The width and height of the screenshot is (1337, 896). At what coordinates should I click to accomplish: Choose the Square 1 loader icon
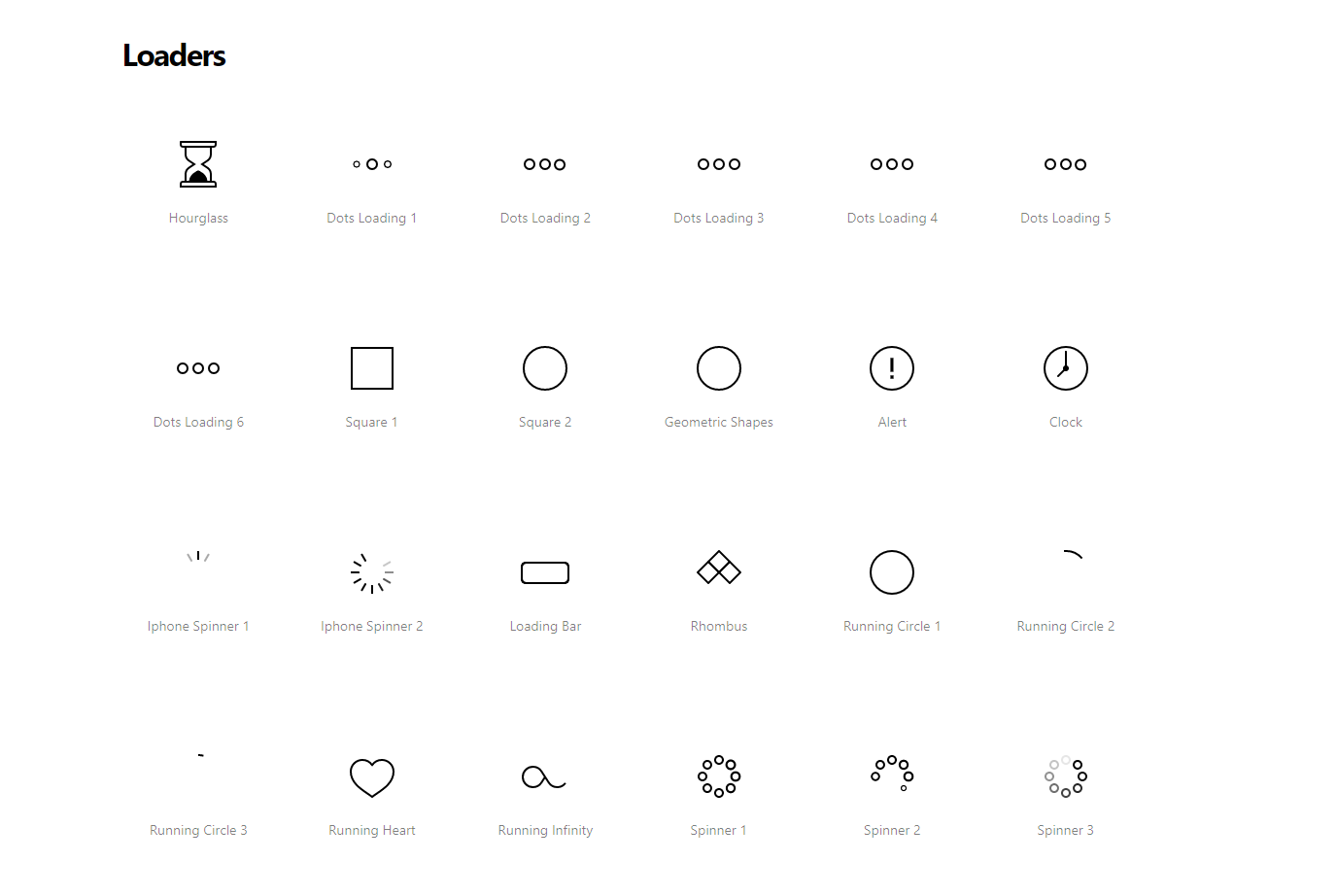372,368
